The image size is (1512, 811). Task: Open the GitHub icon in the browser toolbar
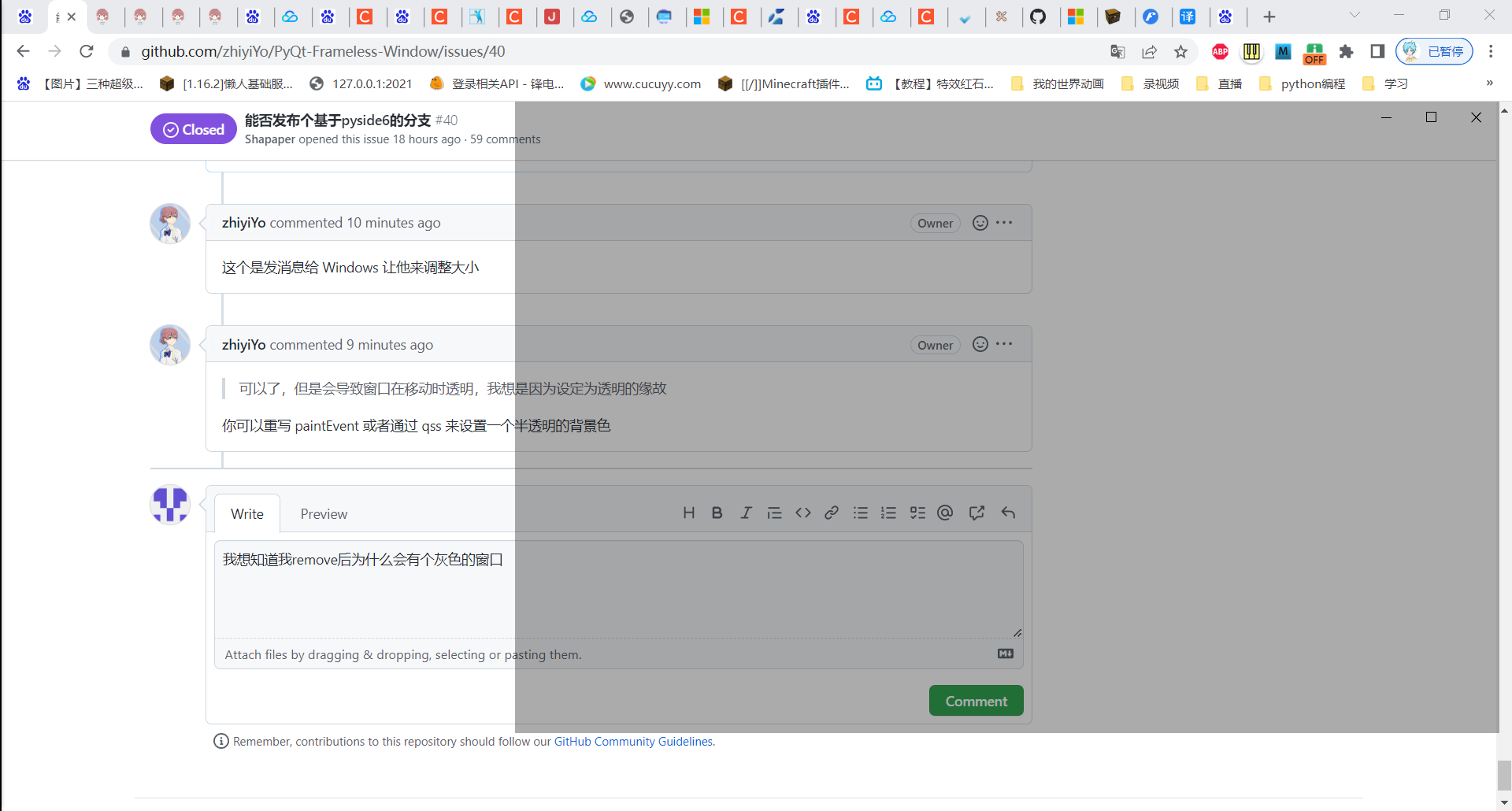click(1040, 17)
